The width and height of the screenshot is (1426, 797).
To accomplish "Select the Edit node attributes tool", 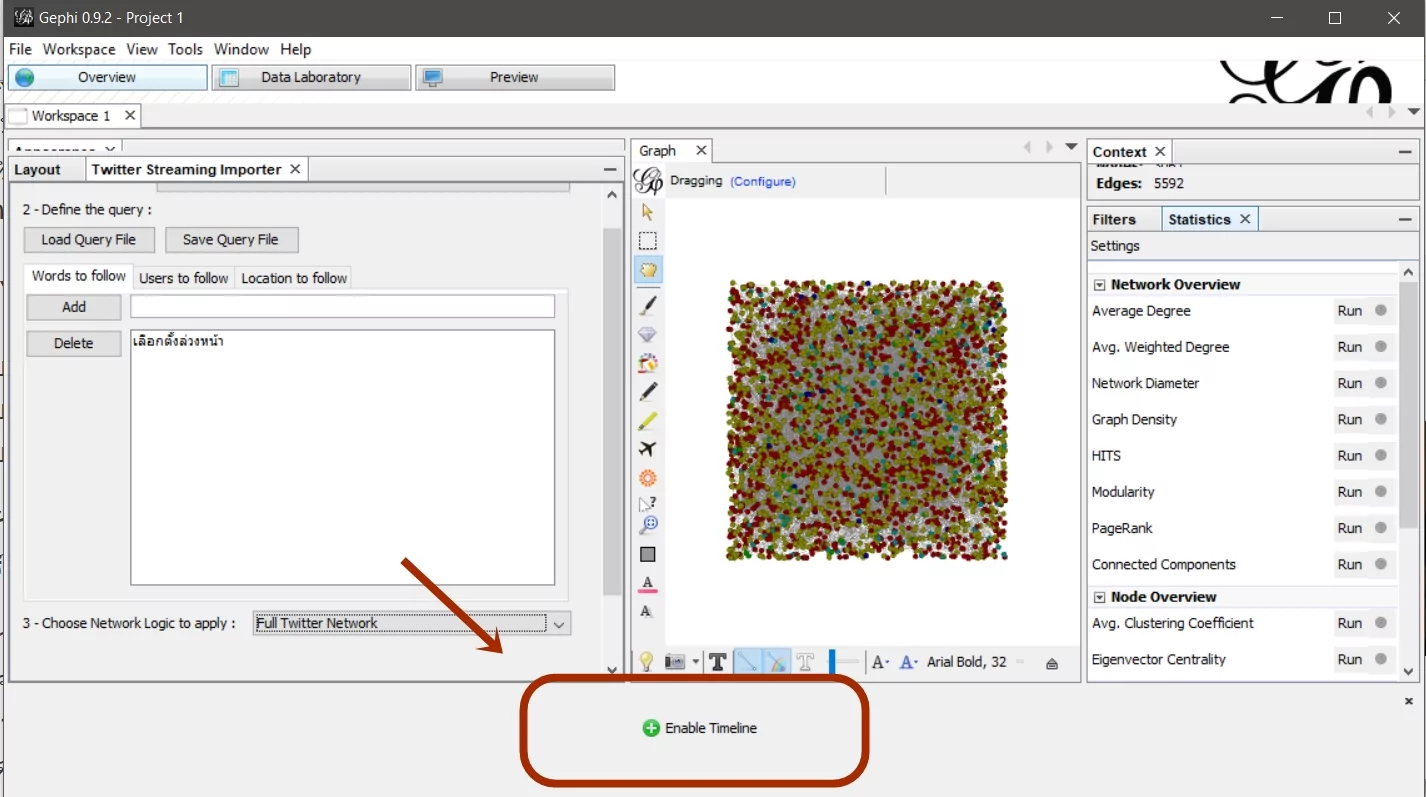I will click(x=647, y=504).
